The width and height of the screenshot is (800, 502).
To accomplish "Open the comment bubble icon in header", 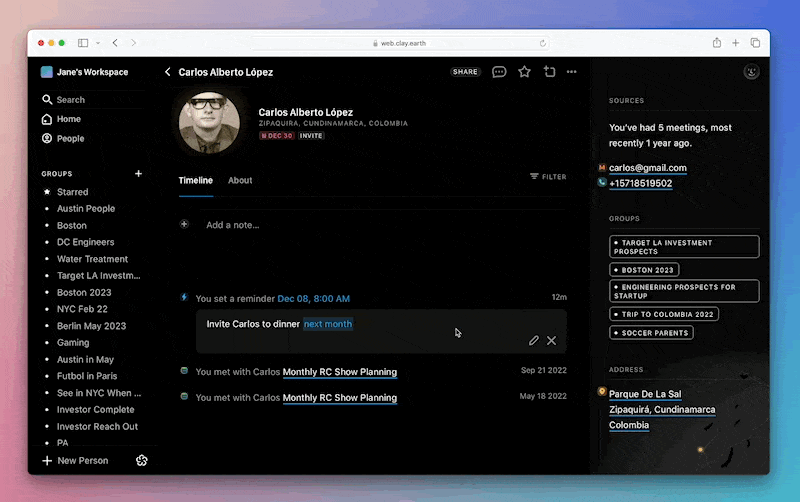I will click(499, 72).
